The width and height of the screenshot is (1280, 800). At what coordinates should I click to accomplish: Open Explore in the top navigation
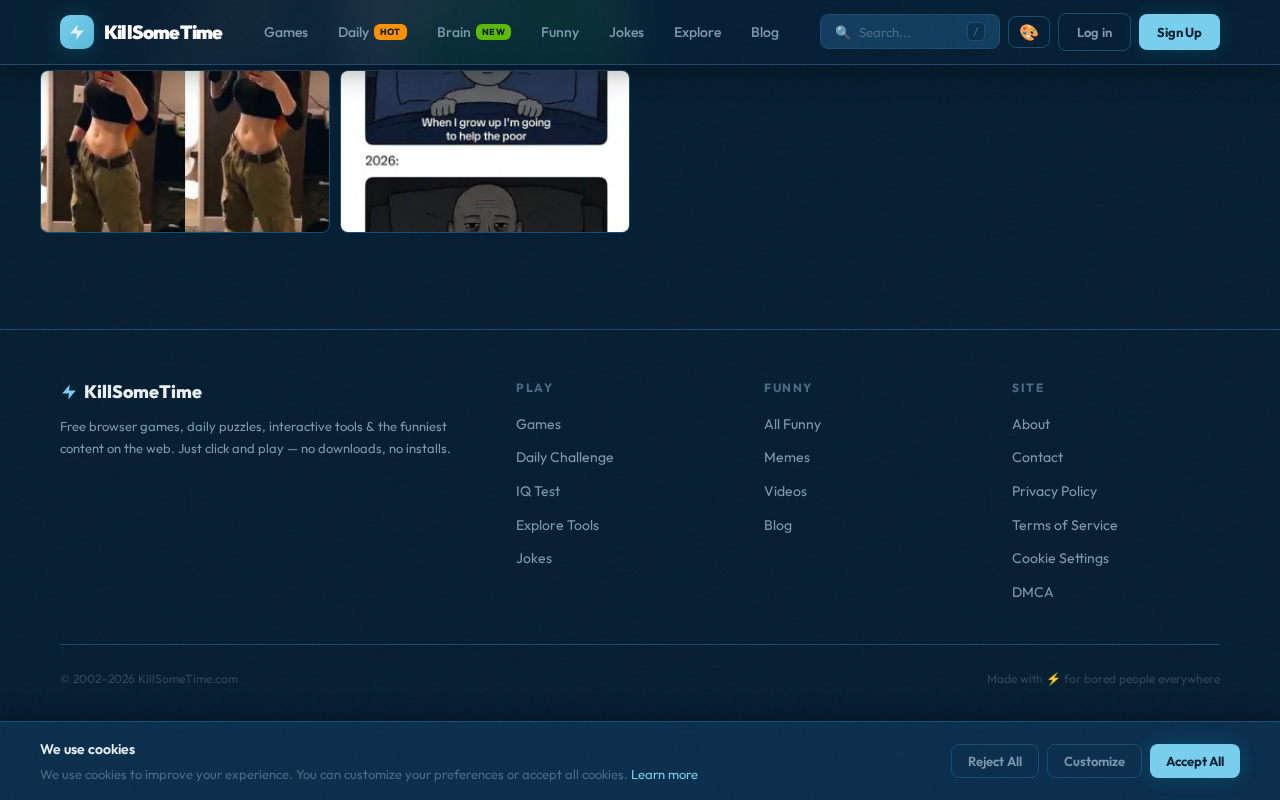tap(697, 32)
